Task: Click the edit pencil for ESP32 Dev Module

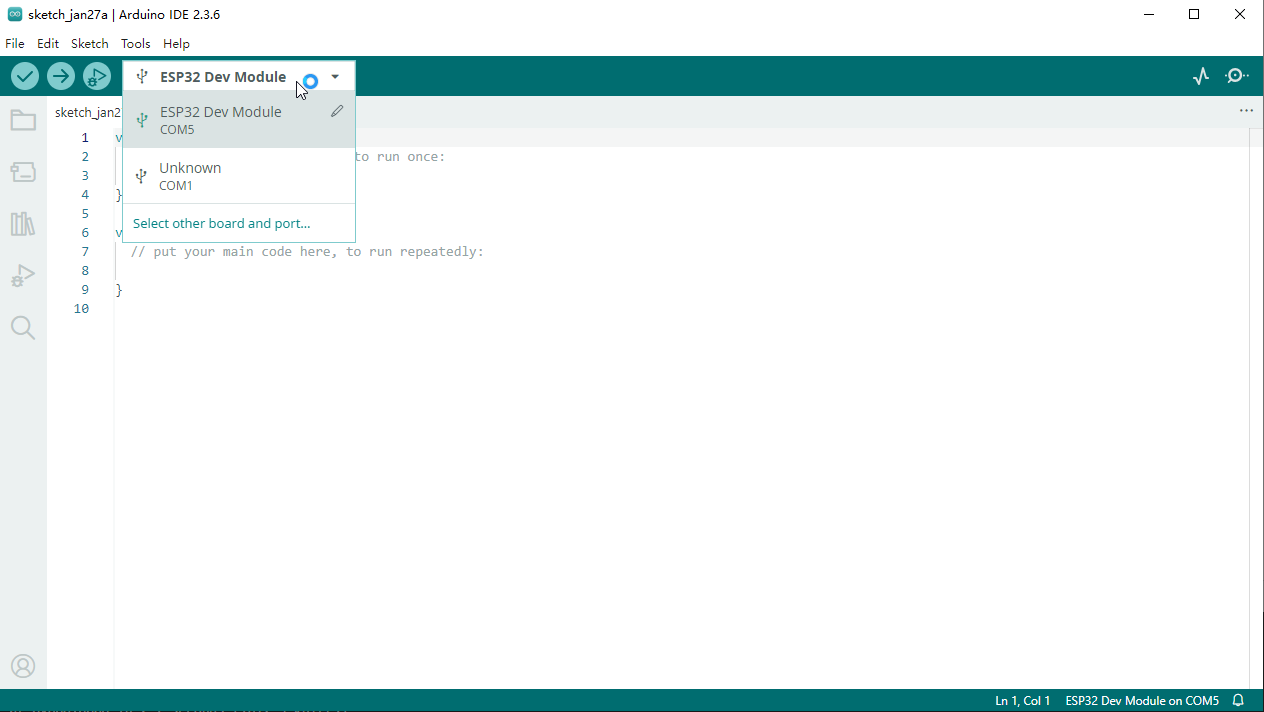Action: coord(337,112)
